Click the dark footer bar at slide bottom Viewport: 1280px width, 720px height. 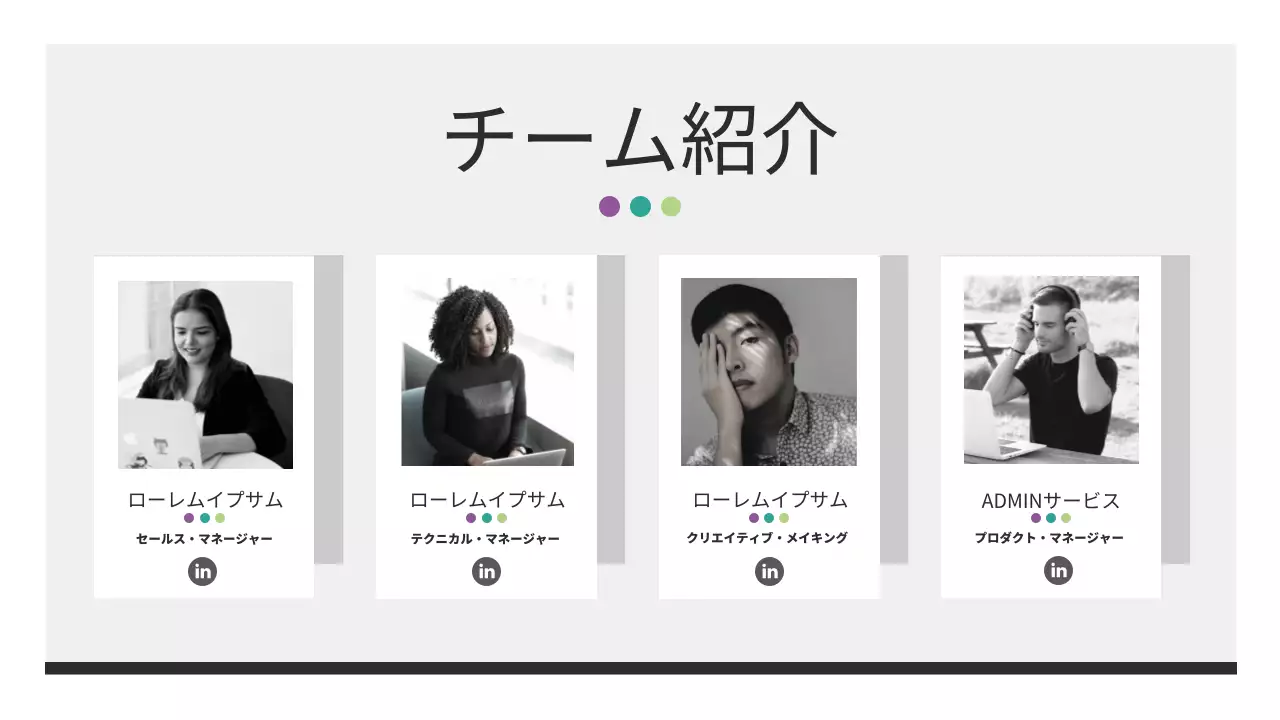click(641, 668)
